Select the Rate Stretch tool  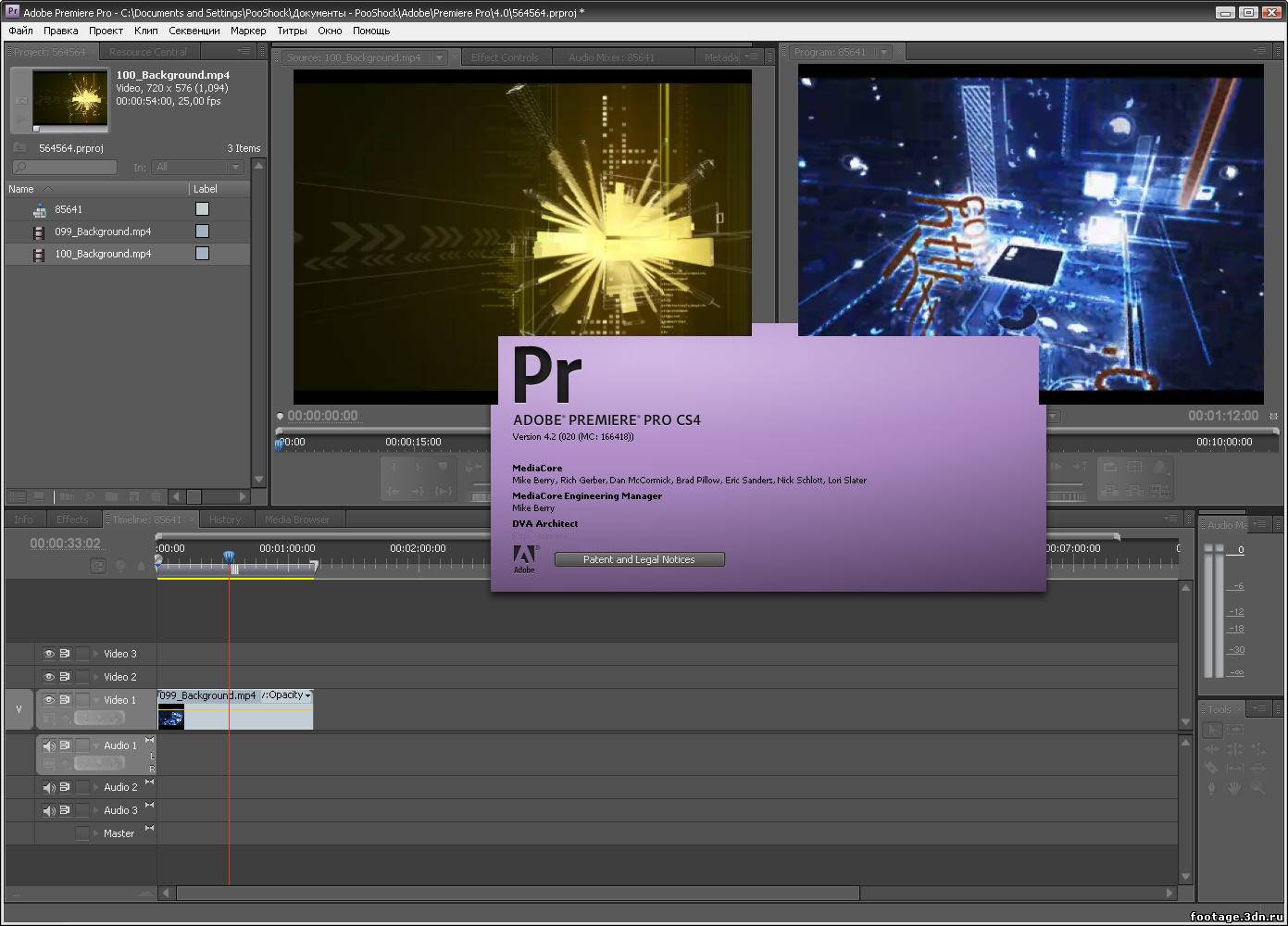tap(1257, 748)
